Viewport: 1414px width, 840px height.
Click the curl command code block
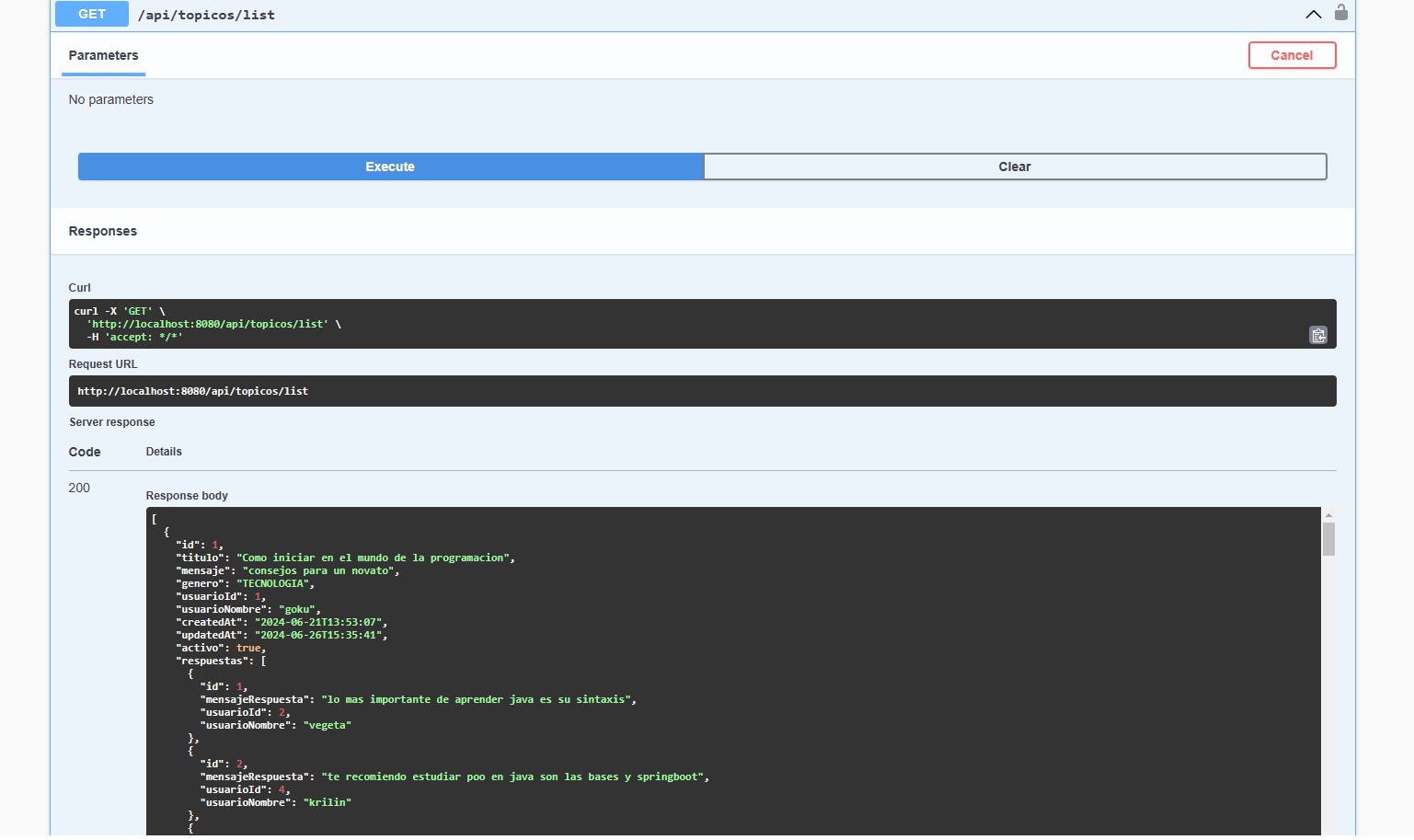tap(702, 324)
